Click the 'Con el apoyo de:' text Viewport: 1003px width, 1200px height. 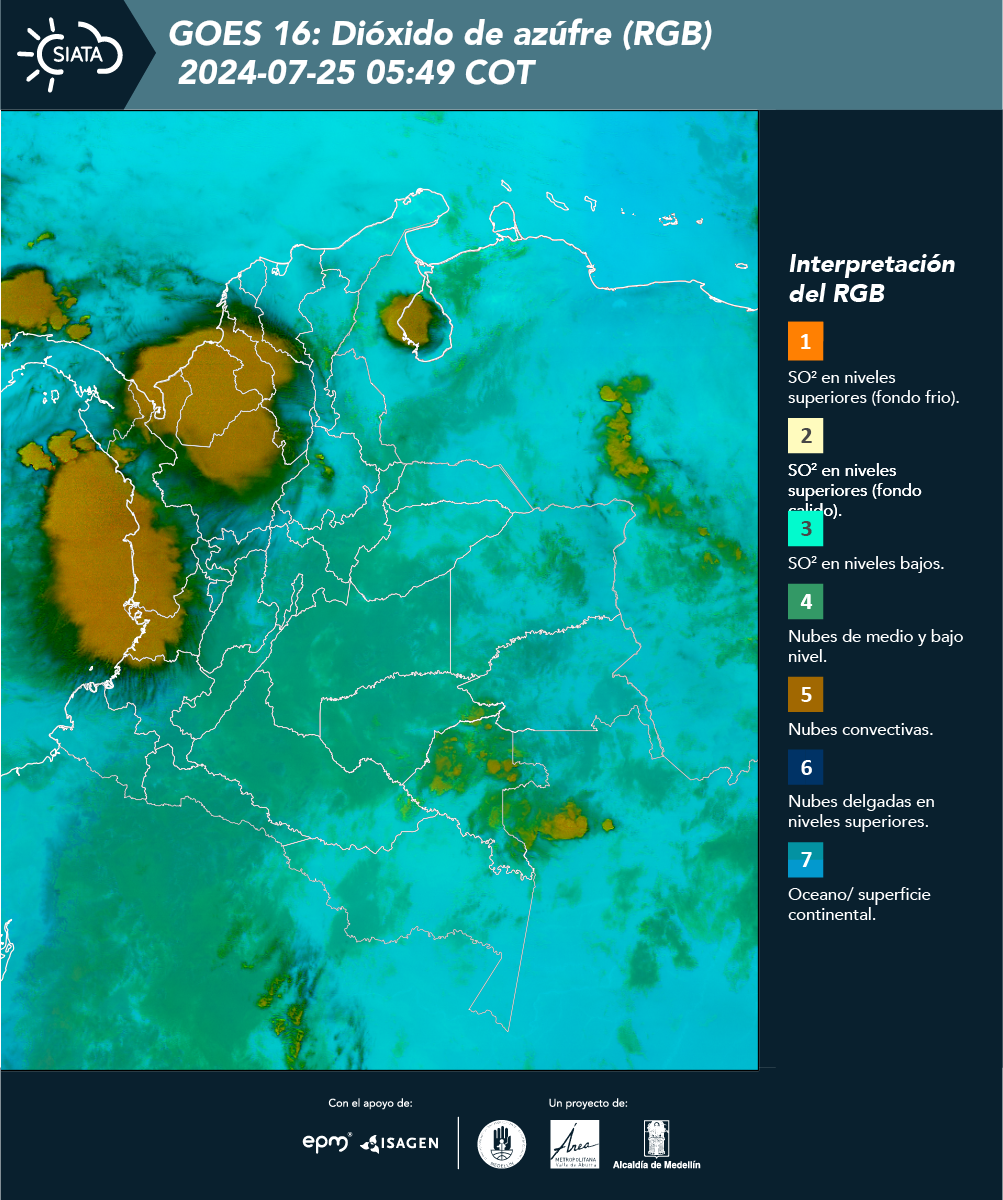coord(370,1103)
